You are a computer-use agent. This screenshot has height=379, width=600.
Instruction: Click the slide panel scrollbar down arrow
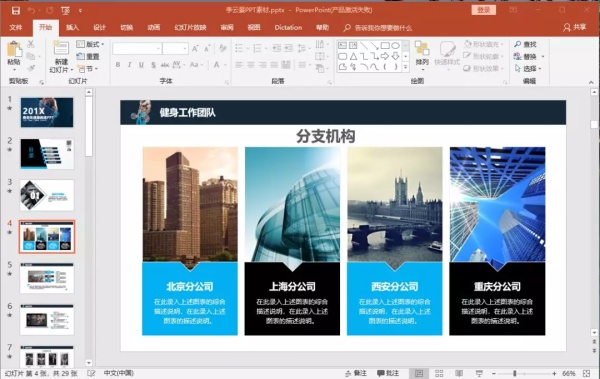pyautogui.click(x=89, y=363)
